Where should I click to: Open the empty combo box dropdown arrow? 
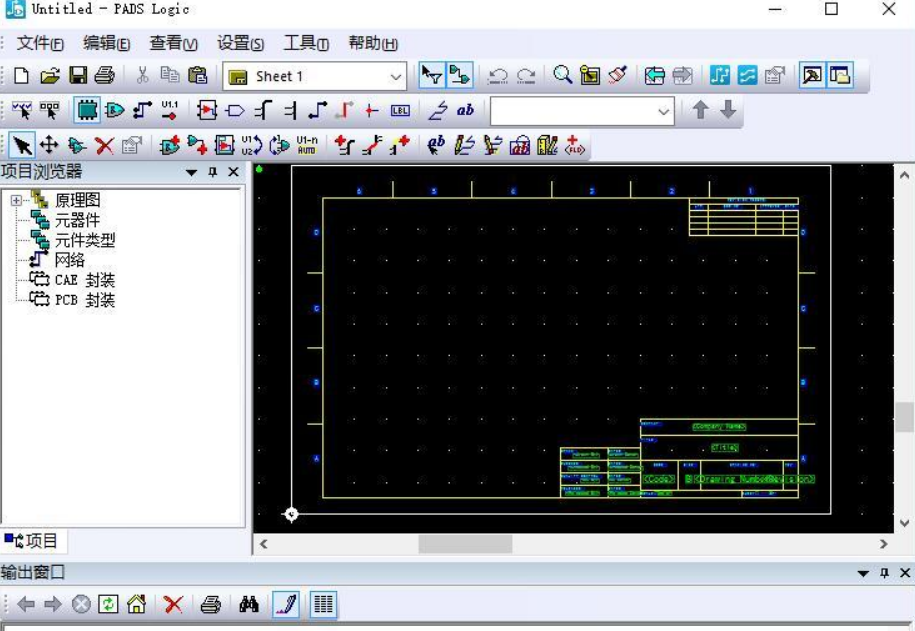point(665,112)
